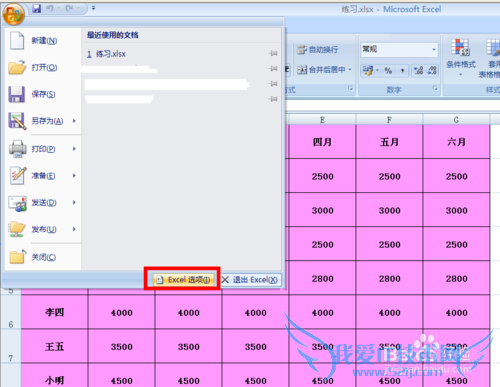500x387 pixels.
Task: Click 条件格式 conditional formatting
Action: click(461, 57)
